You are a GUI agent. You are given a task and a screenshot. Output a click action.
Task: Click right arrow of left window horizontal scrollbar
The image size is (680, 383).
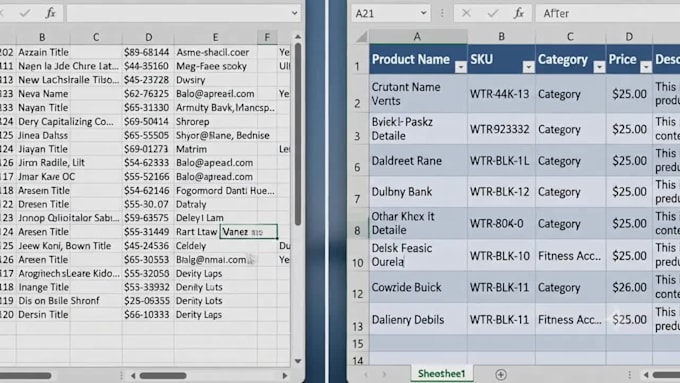click(x=284, y=375)
